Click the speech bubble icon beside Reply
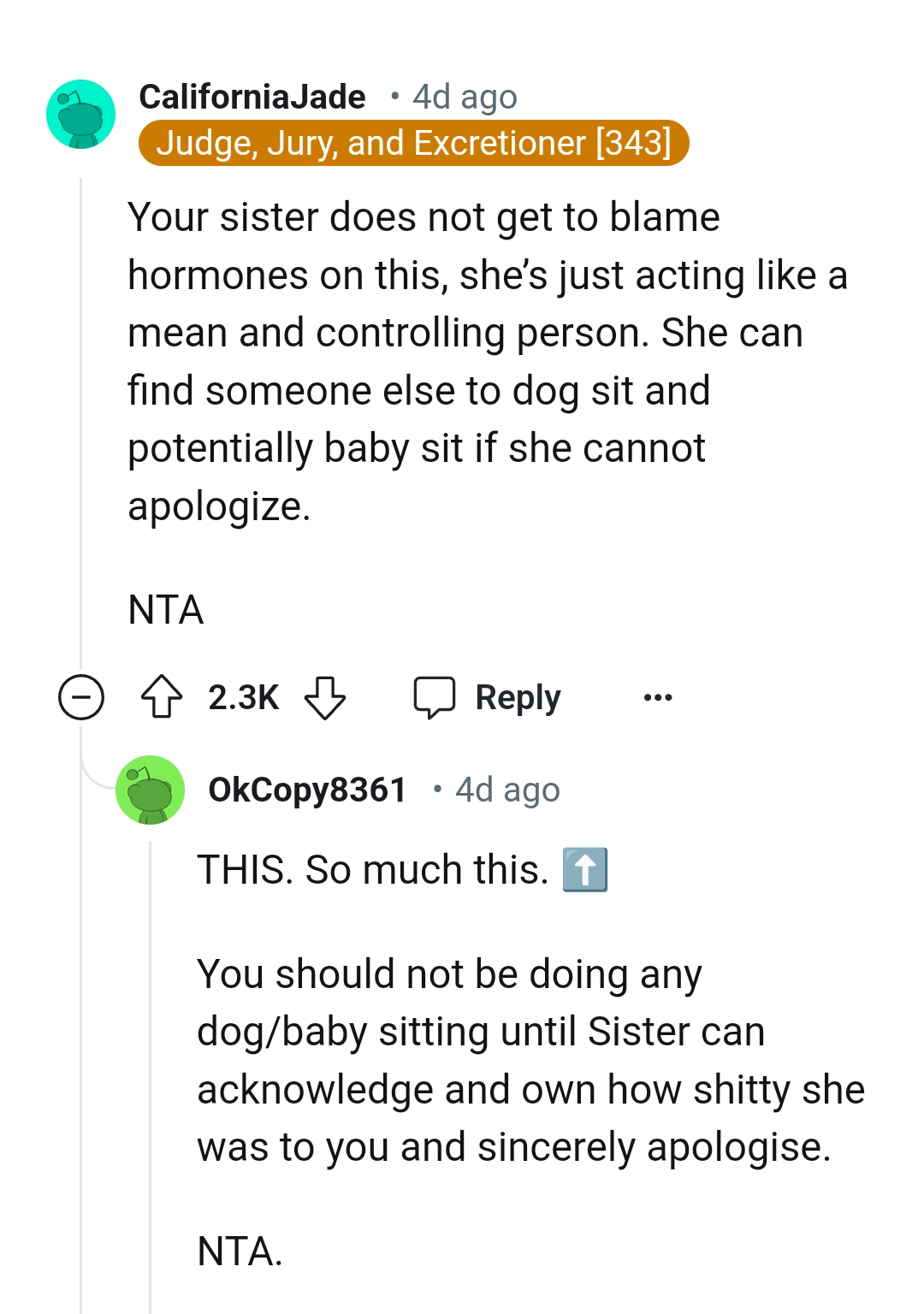This screenshot has height=1314, width=924. coord(434,696)
